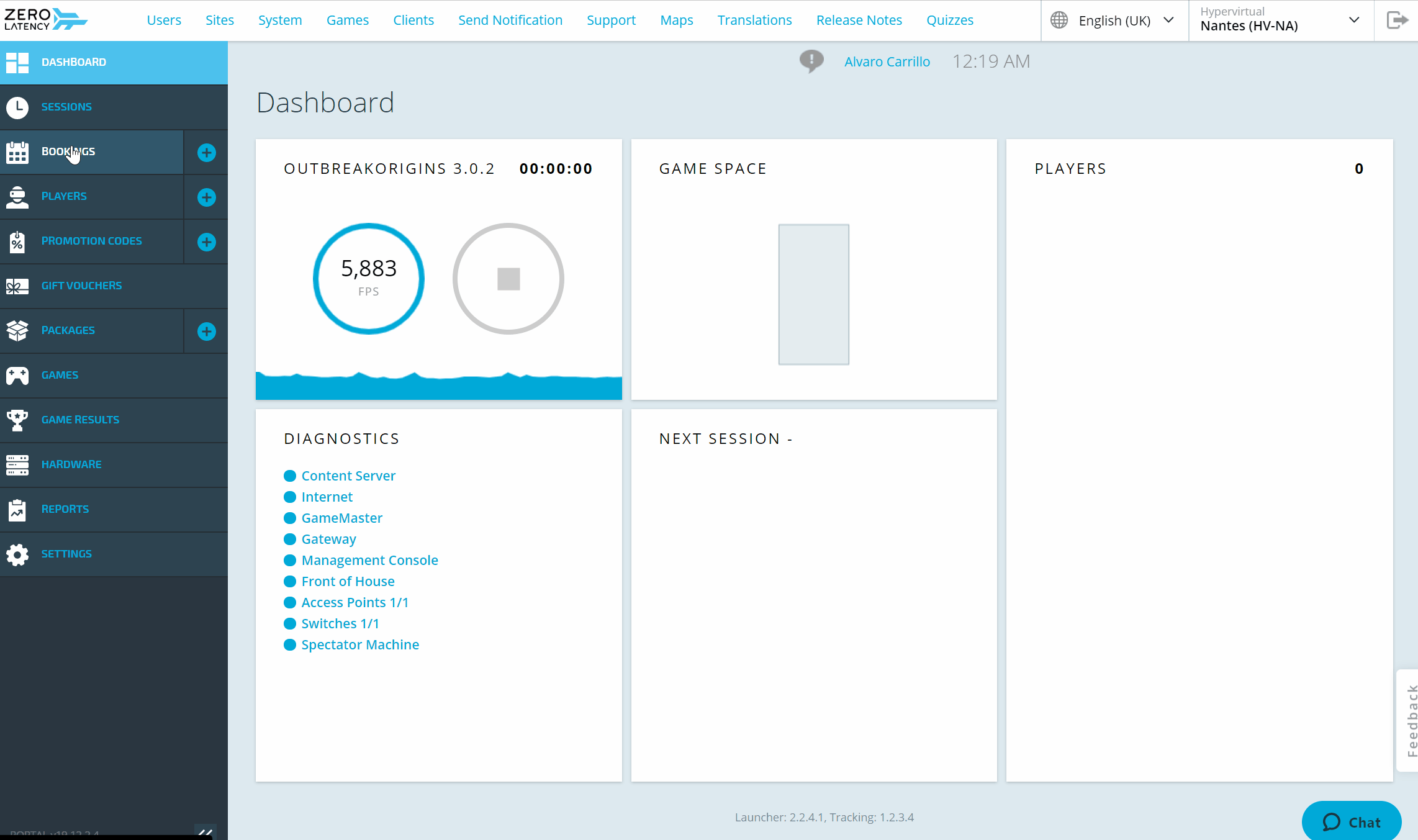This screenshot has width=1418, height=840.
Task: Open Gateway diagnostic
Action: pos(329,539)
